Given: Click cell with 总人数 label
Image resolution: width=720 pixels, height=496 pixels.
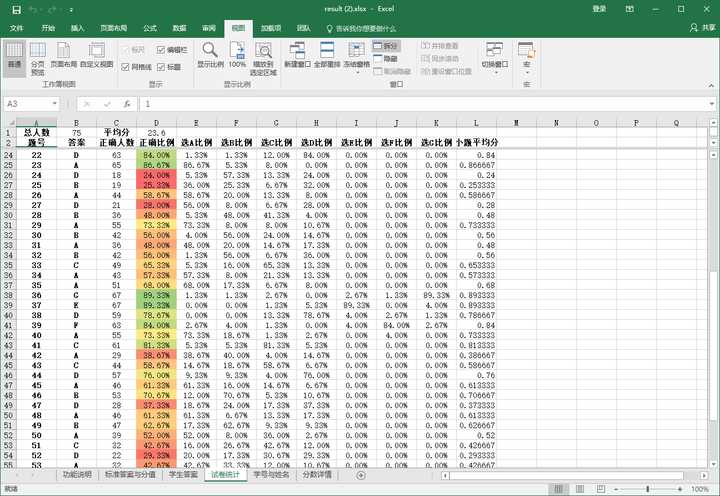Looking at the screenshot, I should click(36, 132).
